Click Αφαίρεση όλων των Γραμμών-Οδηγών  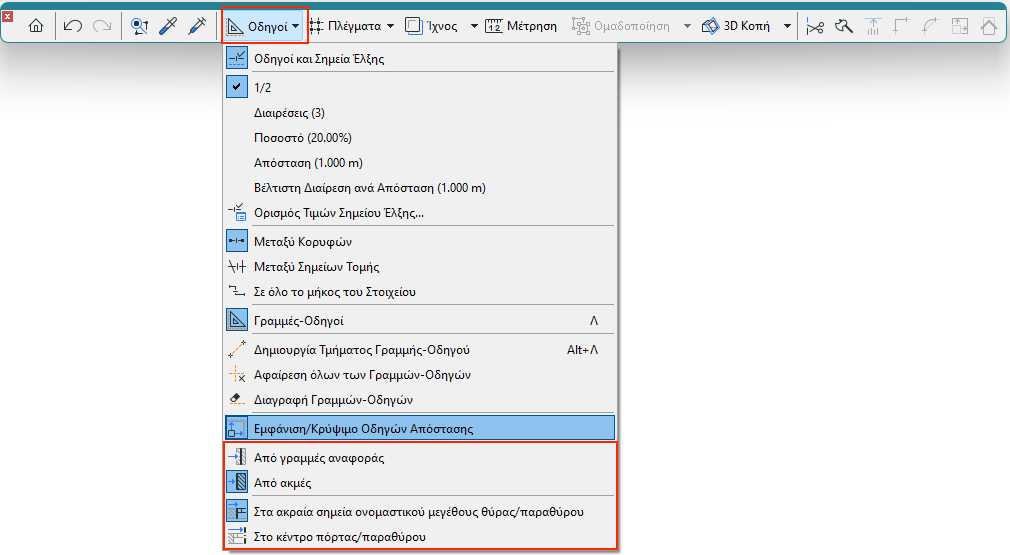[420, 375]
